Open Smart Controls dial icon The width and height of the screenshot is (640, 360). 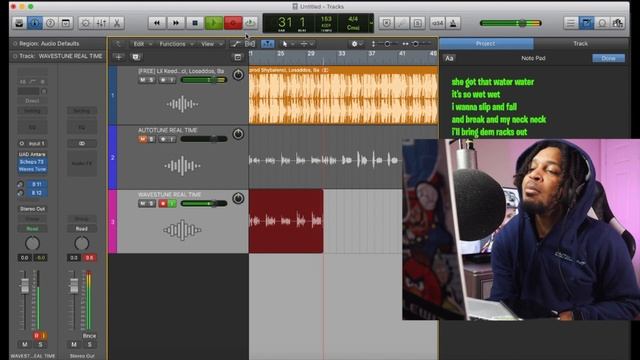(86, 23)
